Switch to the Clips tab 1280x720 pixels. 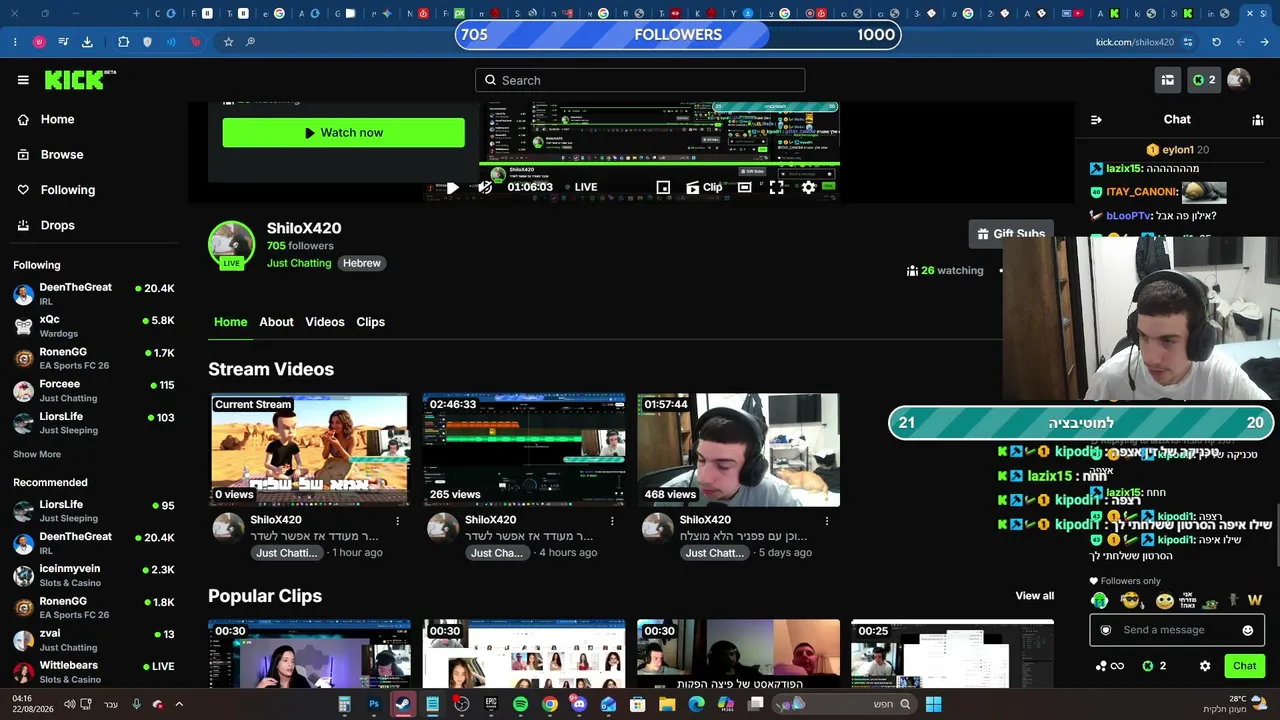click(371, 322)
